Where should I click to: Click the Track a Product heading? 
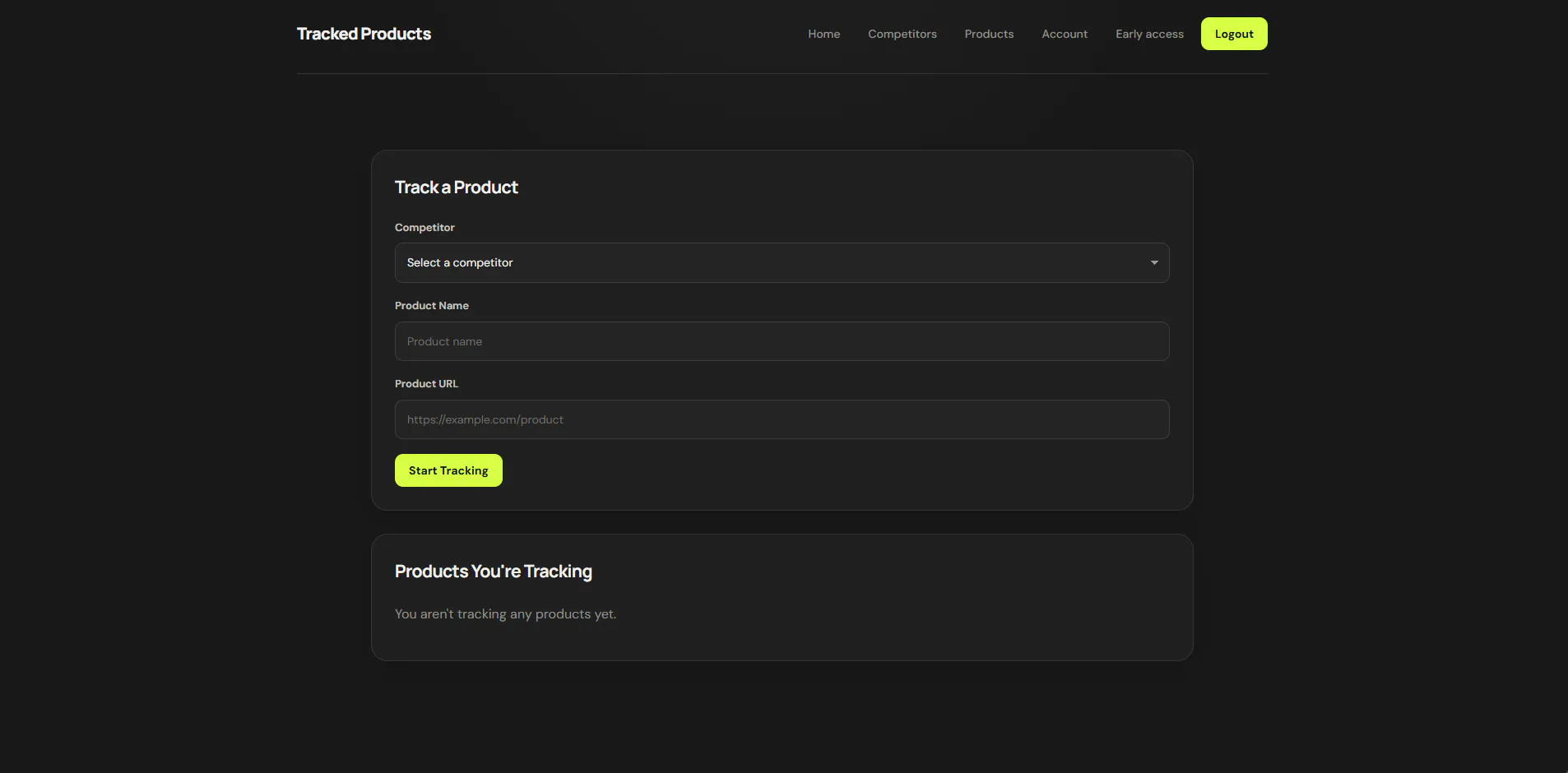point(457,187)
